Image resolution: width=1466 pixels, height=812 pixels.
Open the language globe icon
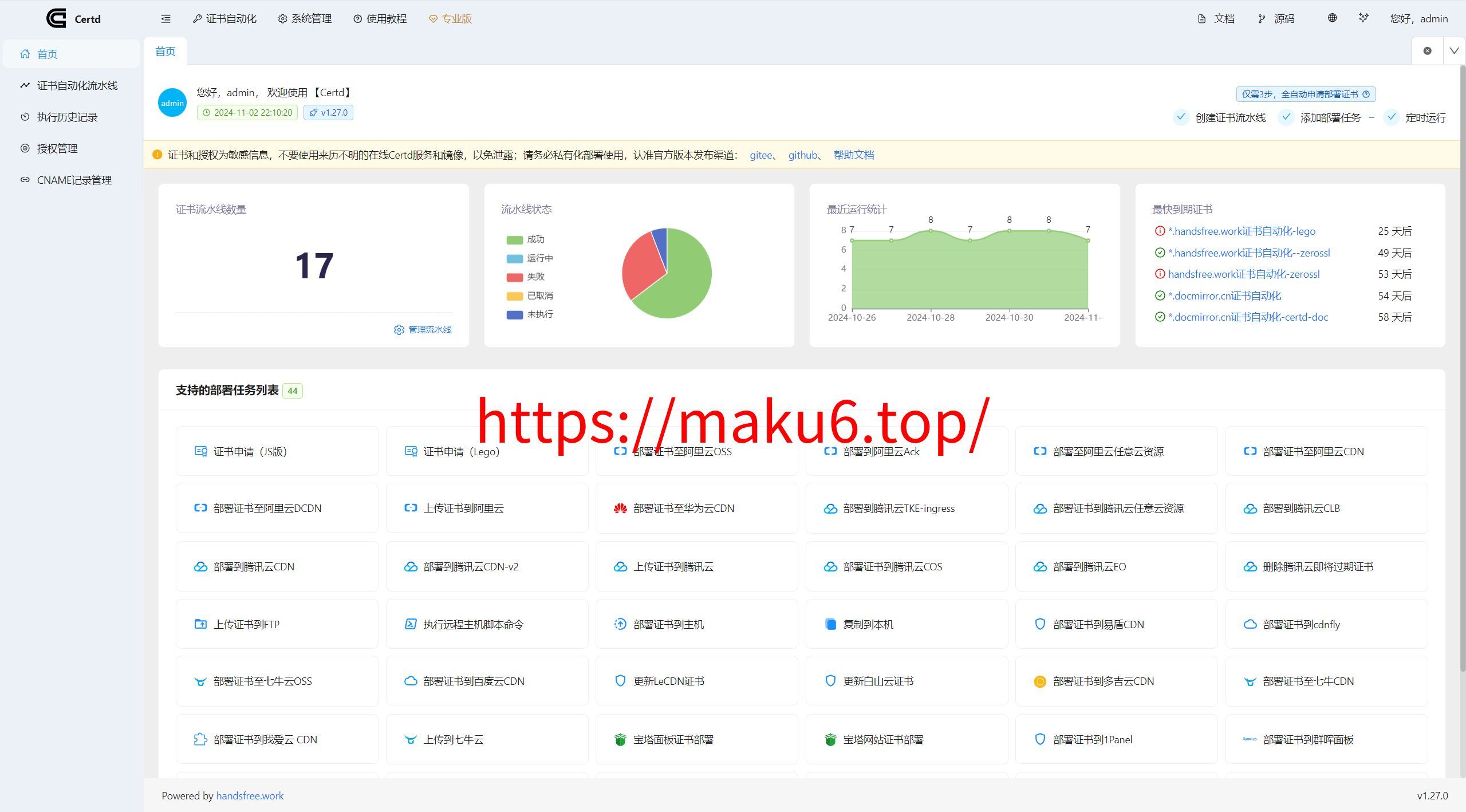click(x=1333, y=18)
